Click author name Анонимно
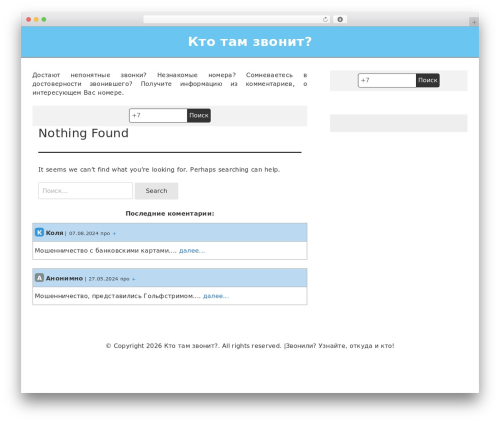500x423 pixels. click(x=64, y=278)
